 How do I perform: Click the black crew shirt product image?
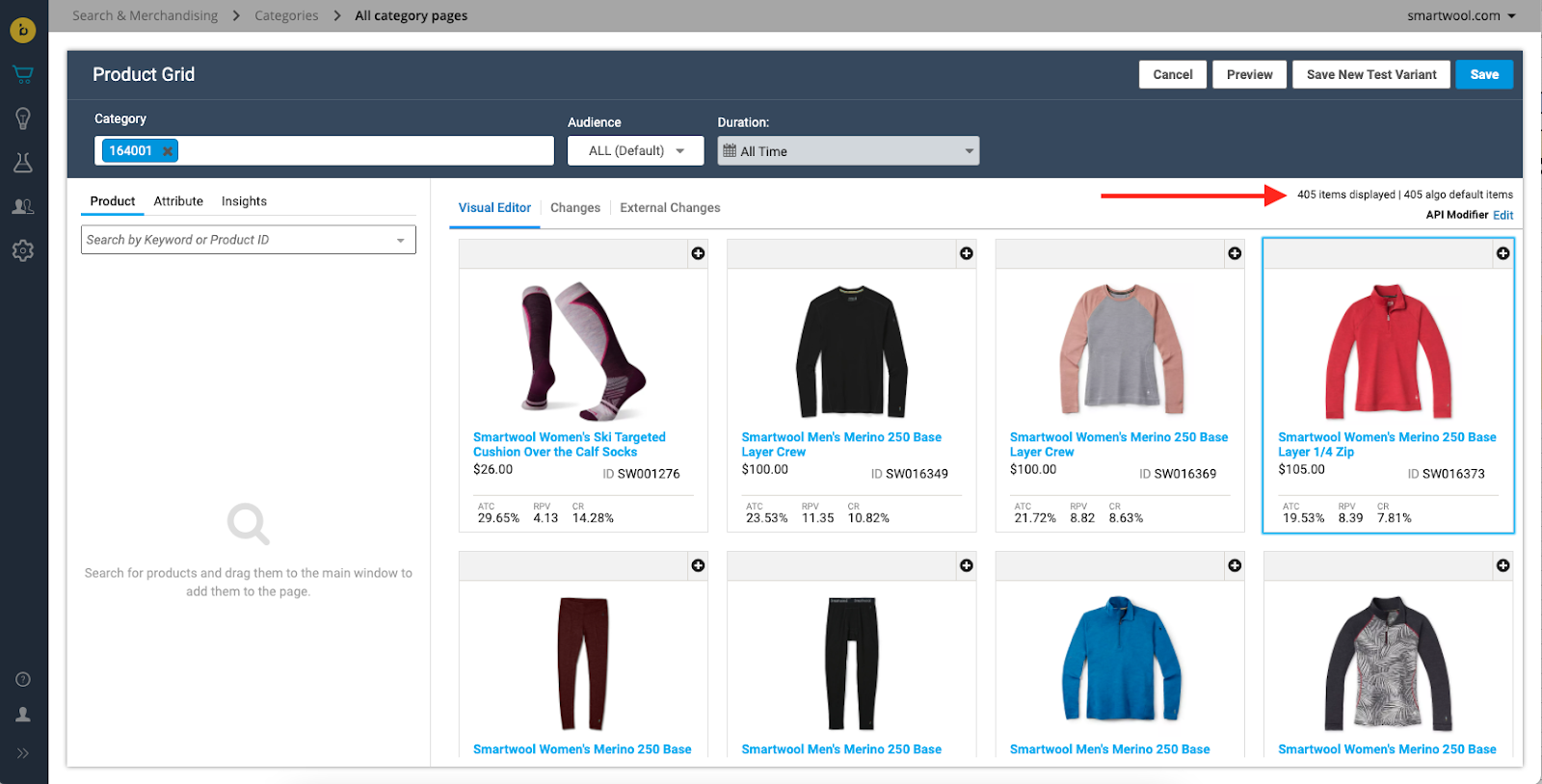pos(852,351)
